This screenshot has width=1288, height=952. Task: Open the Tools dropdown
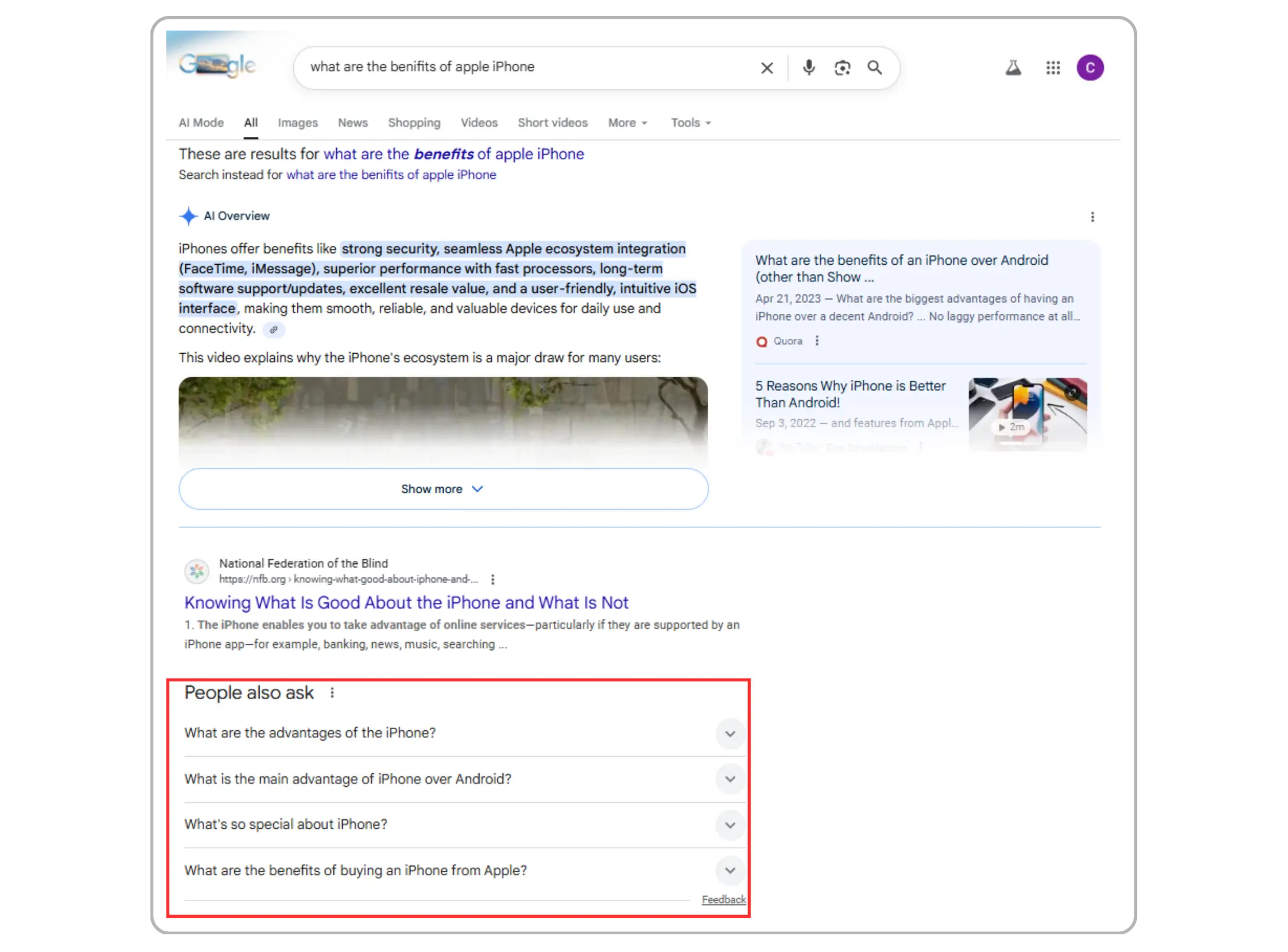[690, 123]
